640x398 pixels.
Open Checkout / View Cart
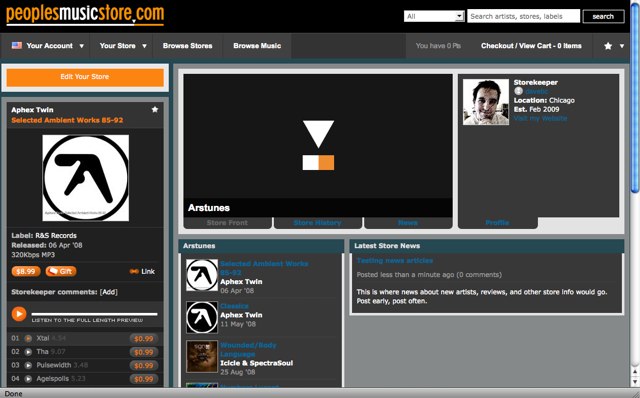531,46
